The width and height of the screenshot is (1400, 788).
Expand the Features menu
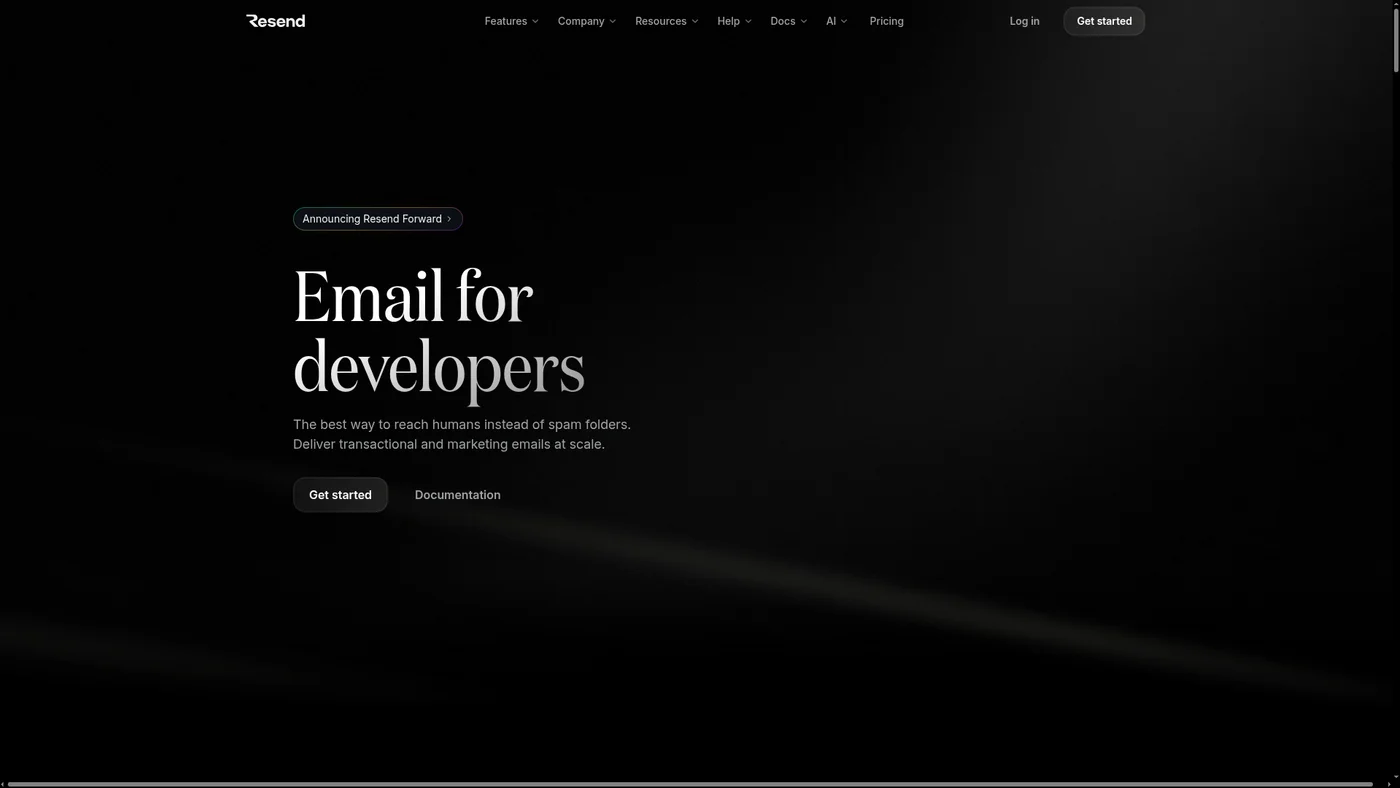tap(511, 21)
